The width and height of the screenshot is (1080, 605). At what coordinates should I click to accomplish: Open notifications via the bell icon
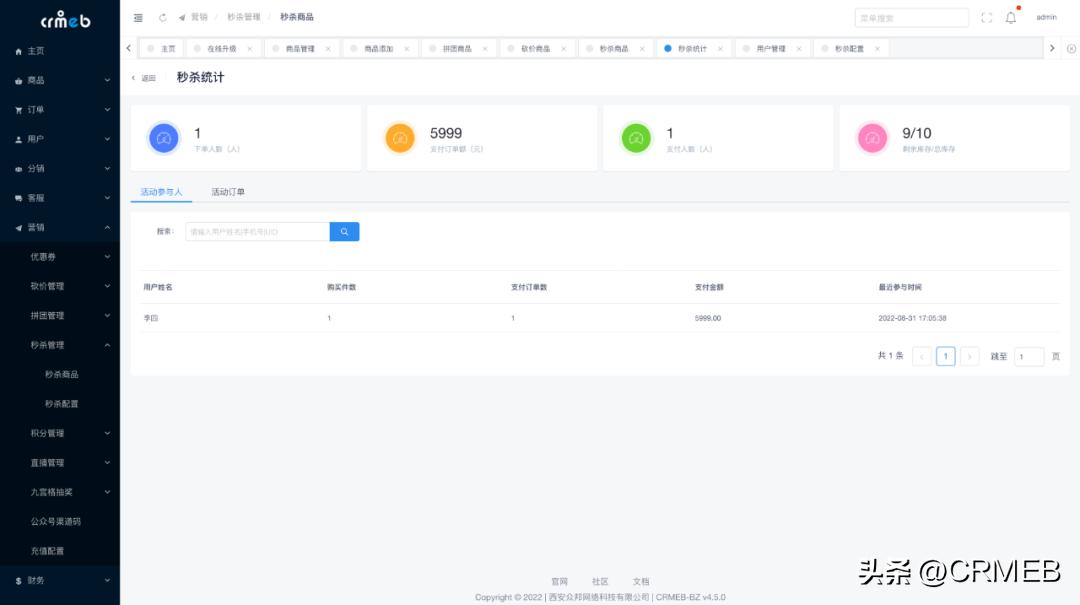coord(1012,16)
